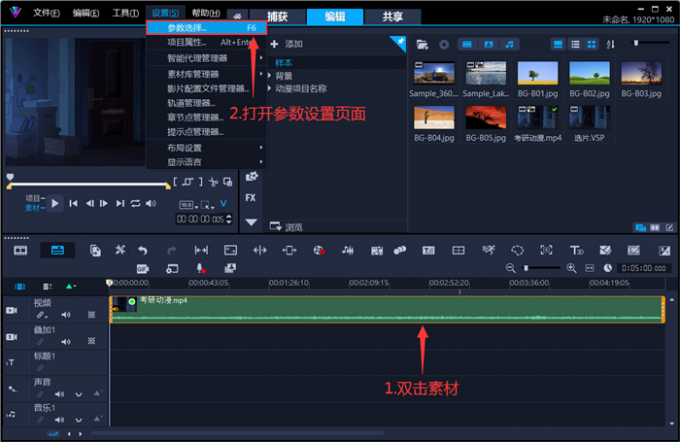Click the sort clips icon in library
The image size is (680, 442).
[x=611, y=44]
